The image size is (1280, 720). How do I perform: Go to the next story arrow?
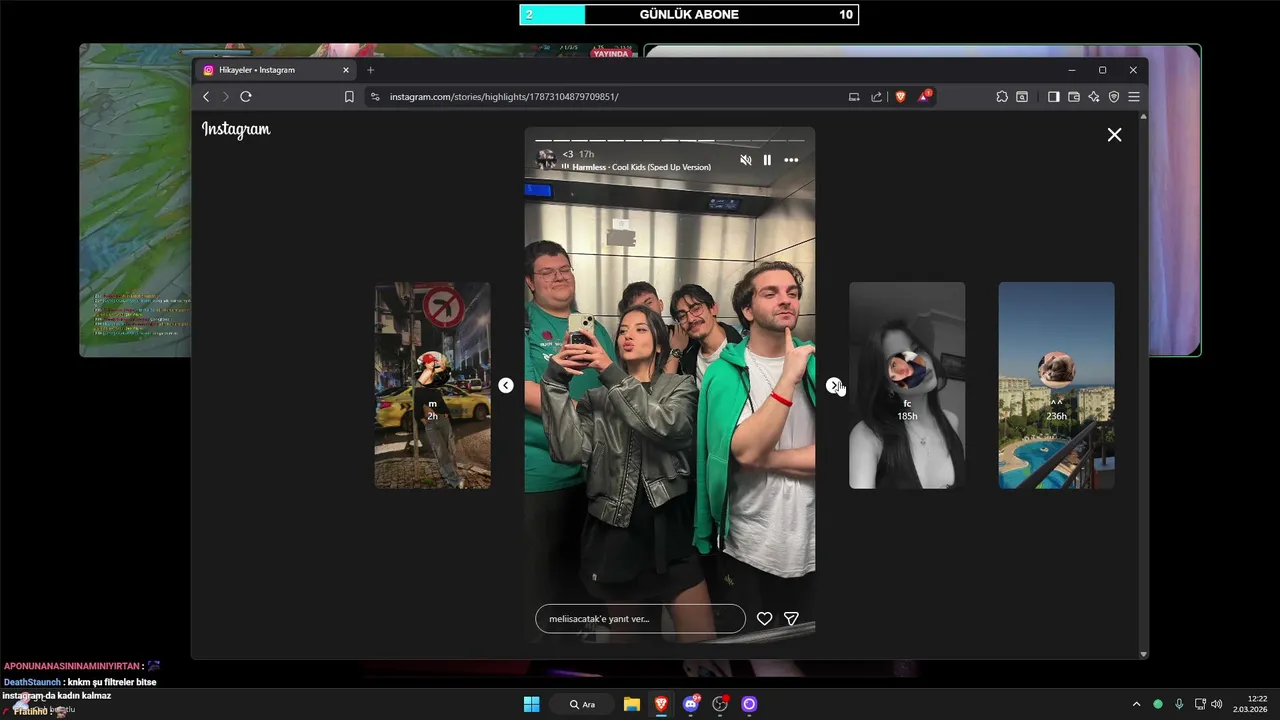(x=834, y=385)
